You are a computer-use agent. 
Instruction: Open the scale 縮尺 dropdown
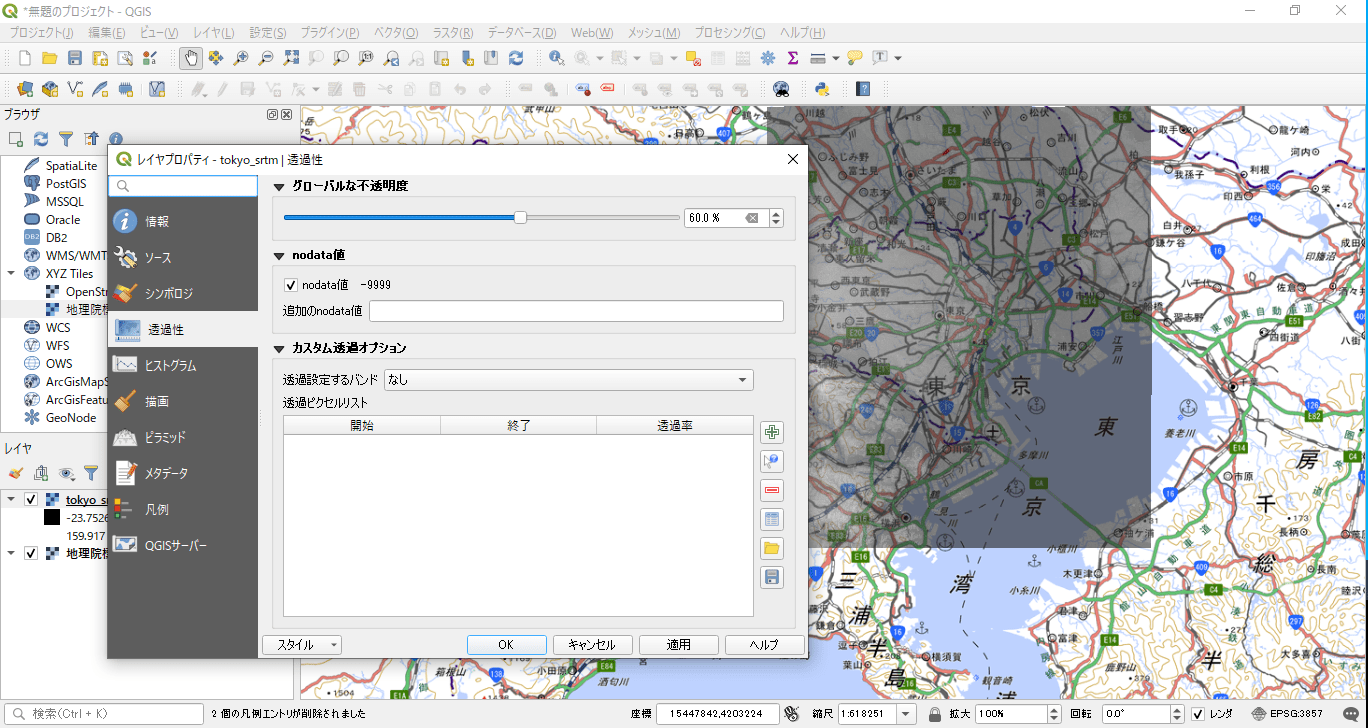click(x=906, y=714)
